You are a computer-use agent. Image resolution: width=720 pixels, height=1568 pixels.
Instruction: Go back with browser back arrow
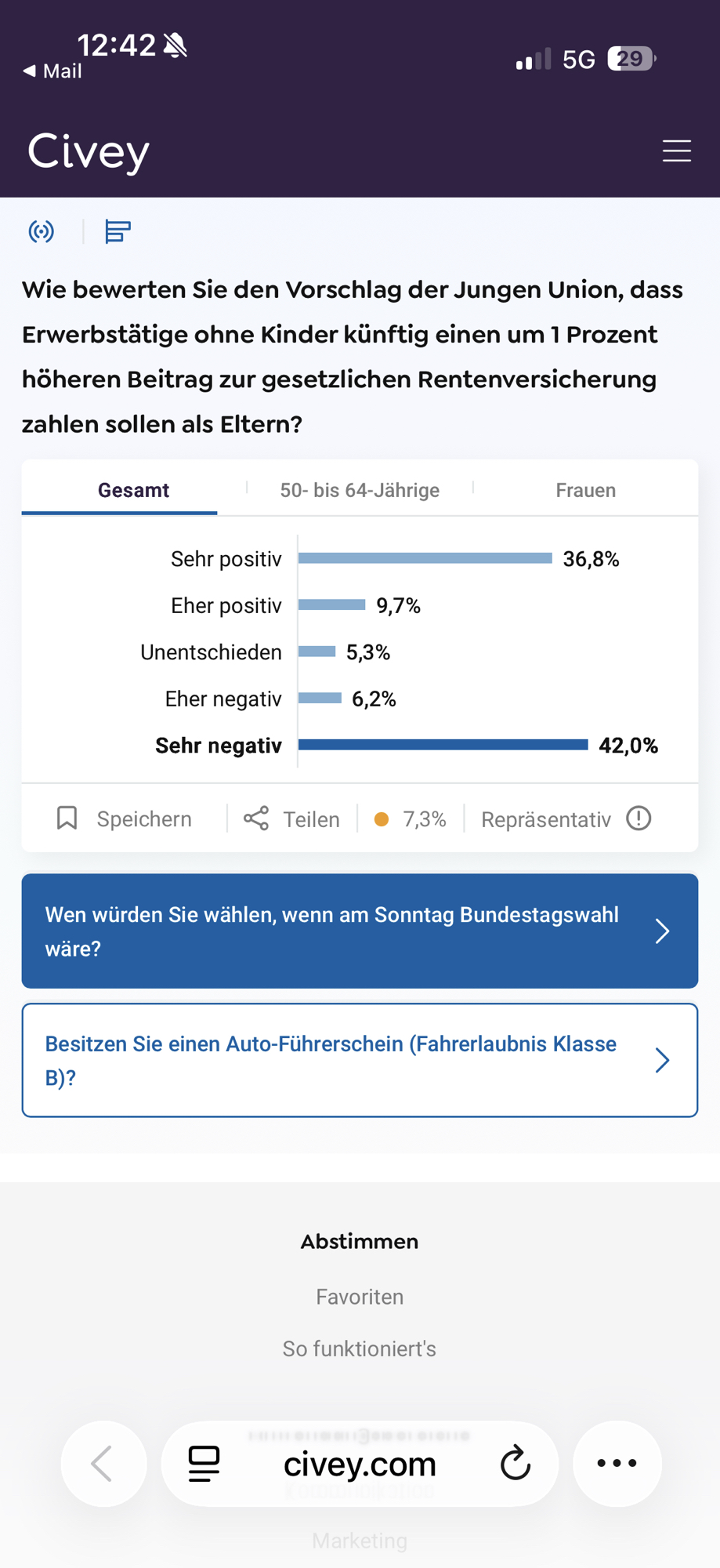[103, 1463]
